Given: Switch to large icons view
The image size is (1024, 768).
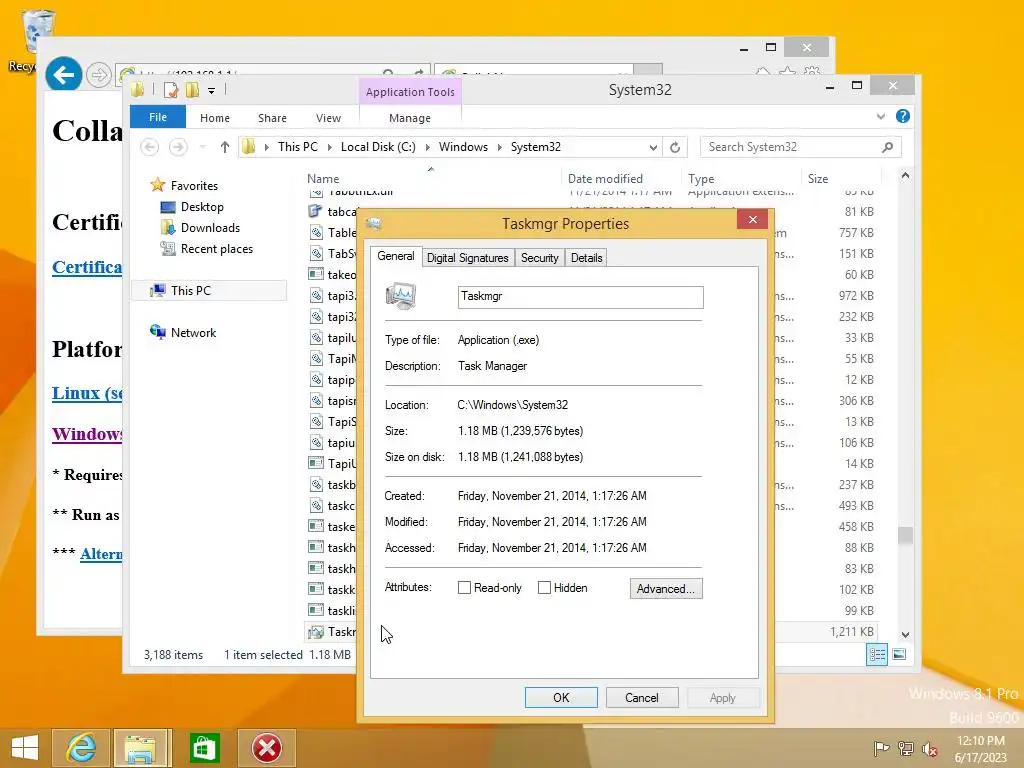Looking at the screenshot, I should click(x=899, y=654).
